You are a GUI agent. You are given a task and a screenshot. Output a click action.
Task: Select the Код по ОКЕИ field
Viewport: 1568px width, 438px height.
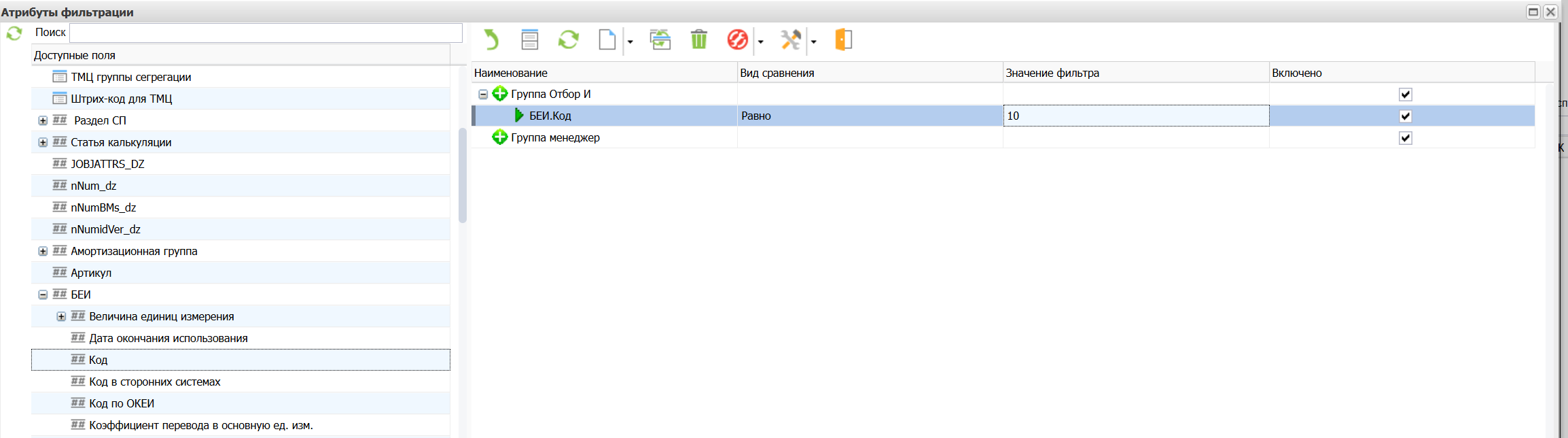pos(122,403)
